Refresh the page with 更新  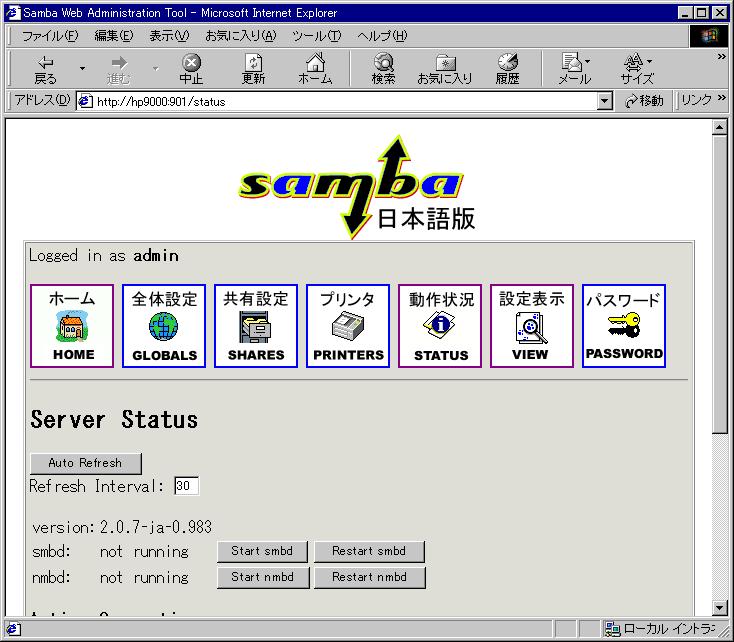[253, 69]
